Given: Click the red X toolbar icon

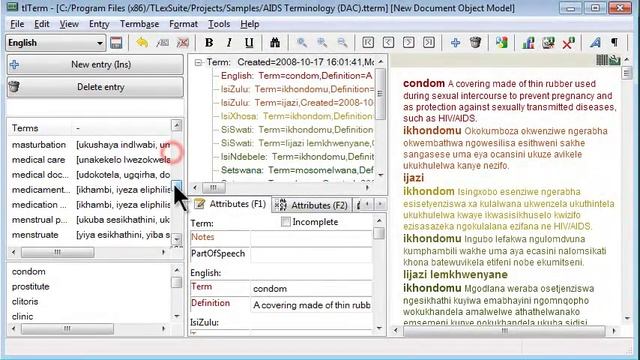Looking at the screenshot, I should click(568, 42).
